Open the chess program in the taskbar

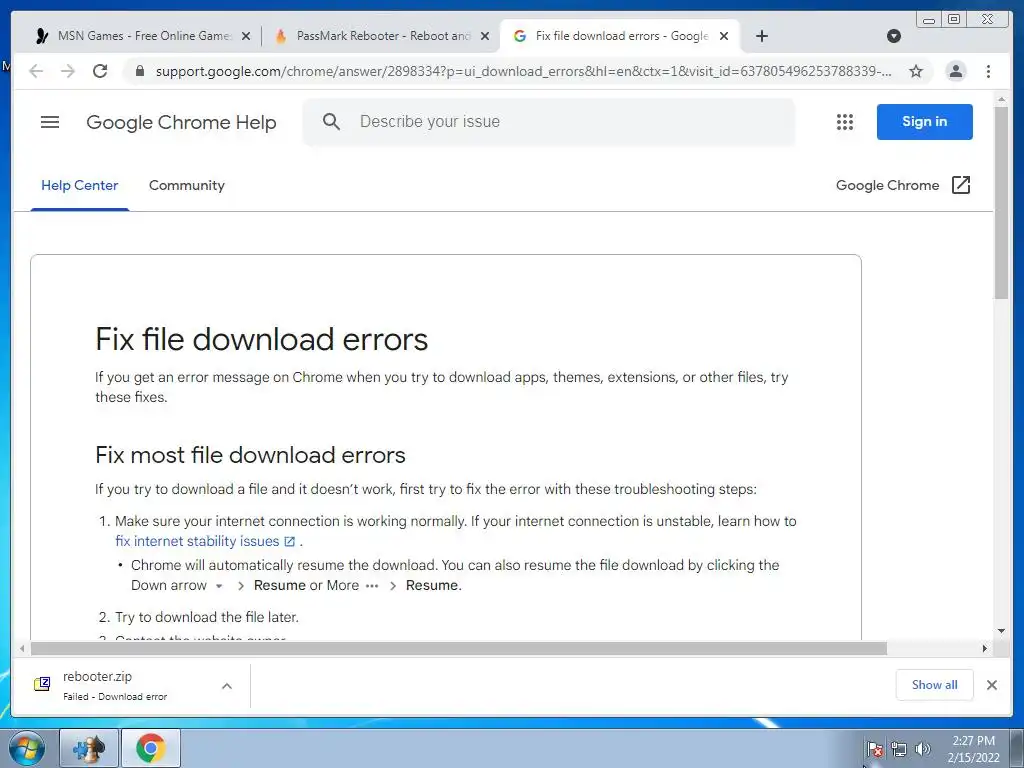(x=89, y=748)
